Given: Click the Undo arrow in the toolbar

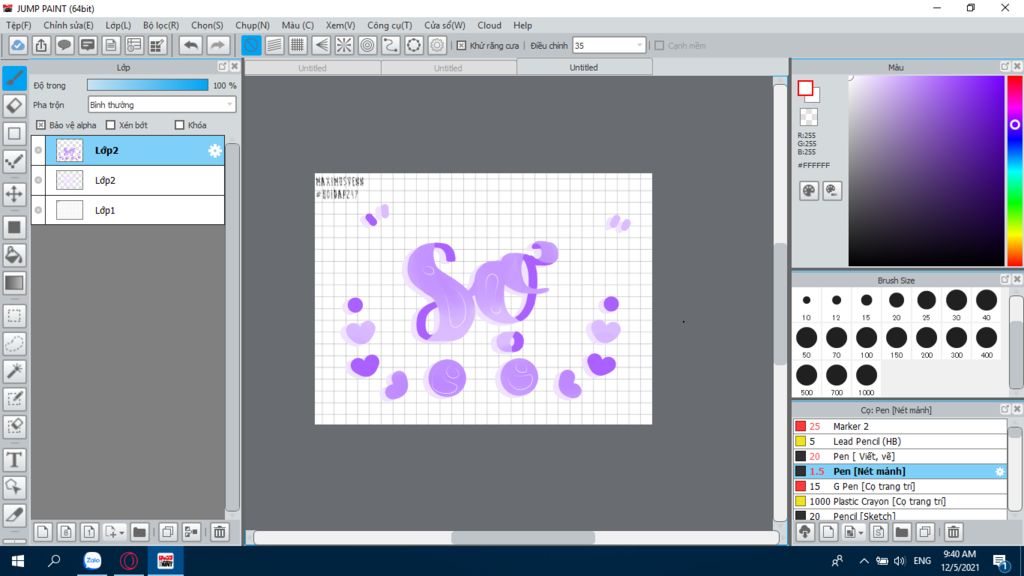Looking at the screenshot, I should tap(191, 45).
